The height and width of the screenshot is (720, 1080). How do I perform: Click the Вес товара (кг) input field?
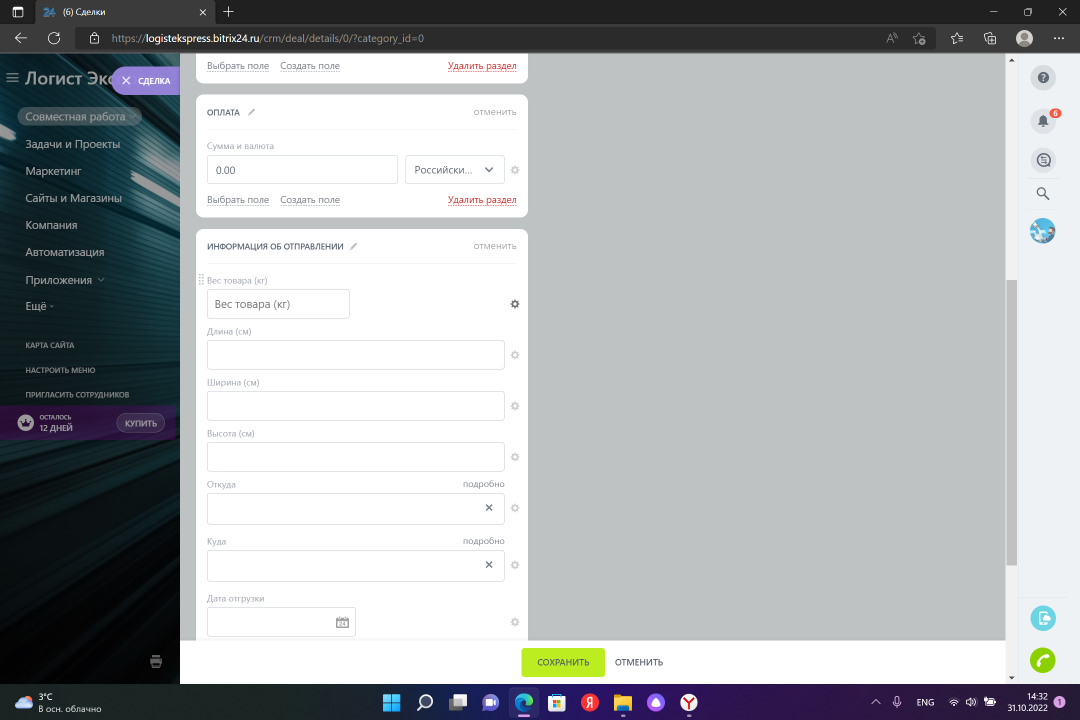tap(278, 304)
